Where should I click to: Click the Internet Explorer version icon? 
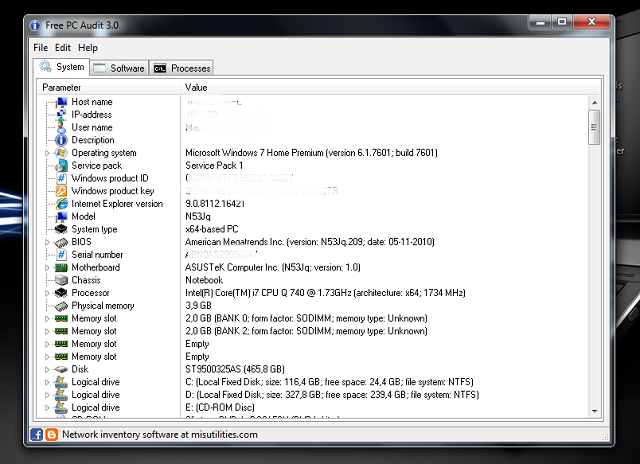[61, 204]
